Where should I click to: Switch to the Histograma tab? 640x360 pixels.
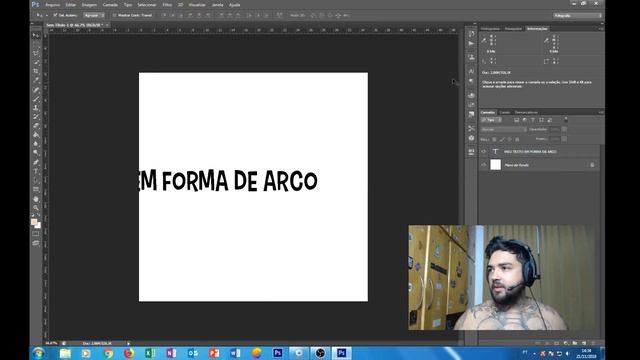coord(490,29)
